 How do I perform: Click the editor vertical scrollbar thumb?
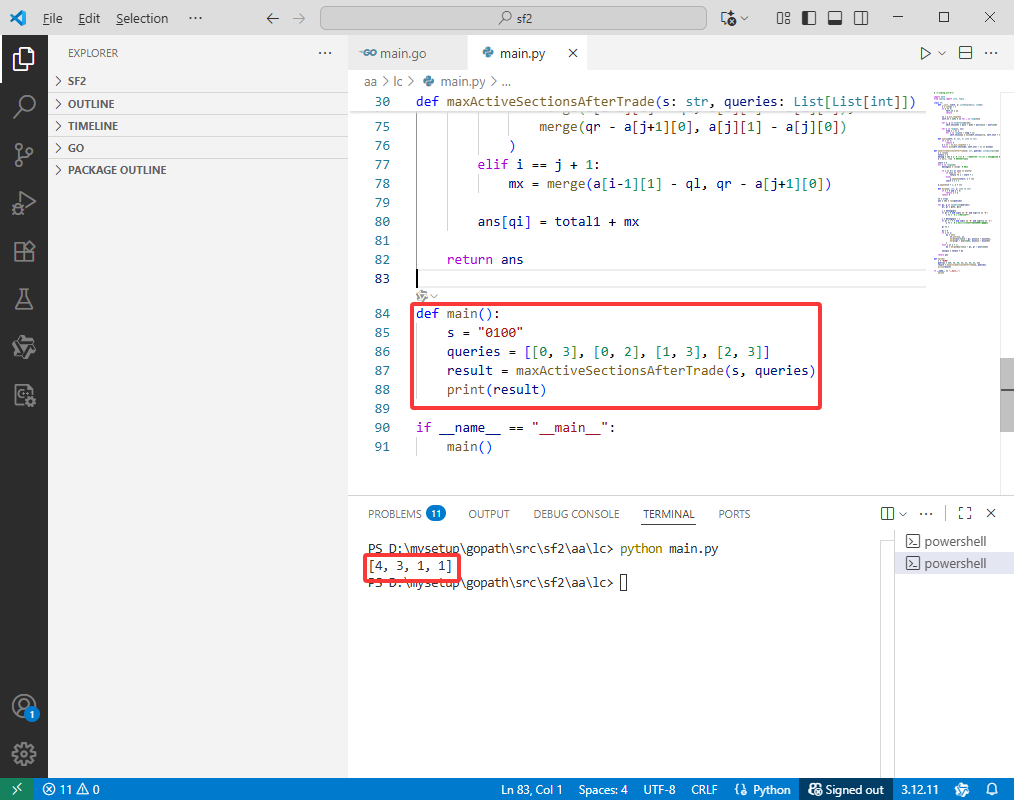1007,395
